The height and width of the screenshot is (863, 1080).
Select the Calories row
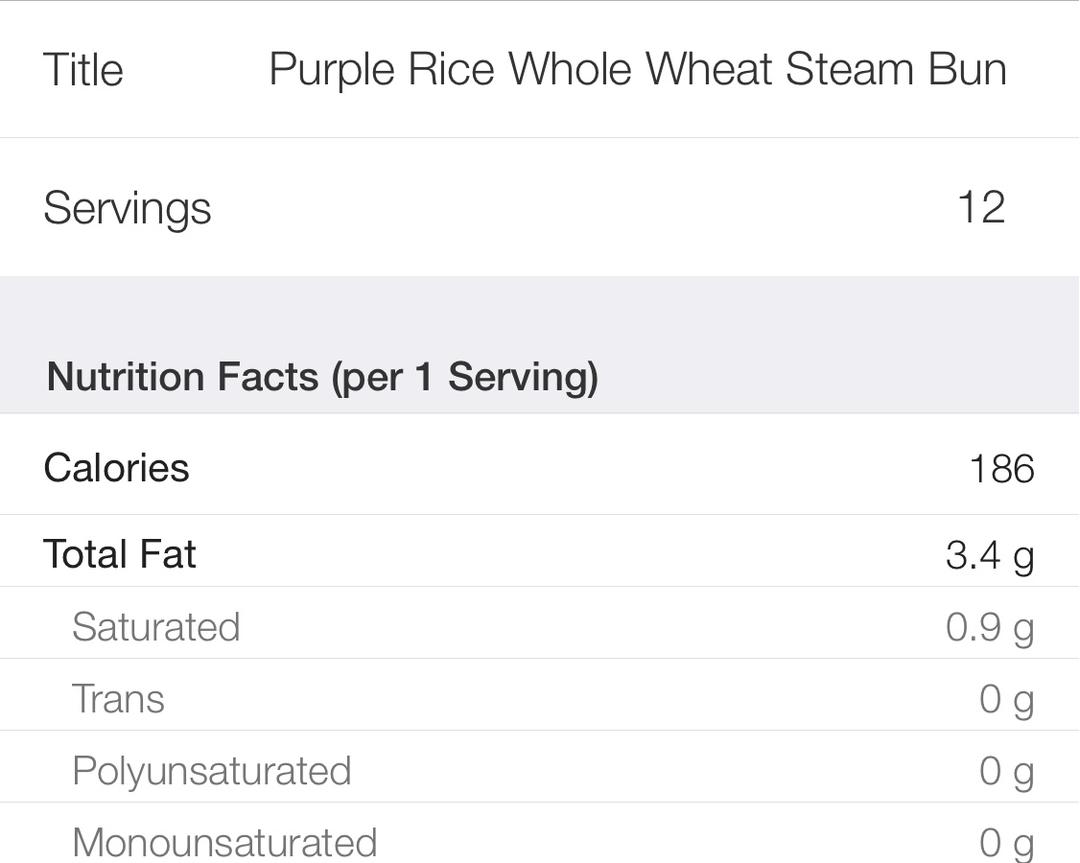point(540,467)
